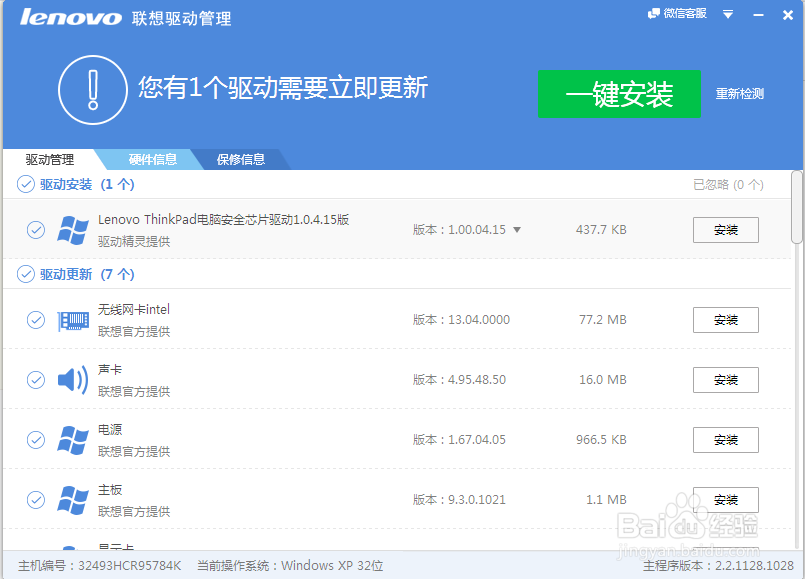This screenshot has height=579, width=805.
Task: Click the wireless network card icon
Action: (73, 320)
